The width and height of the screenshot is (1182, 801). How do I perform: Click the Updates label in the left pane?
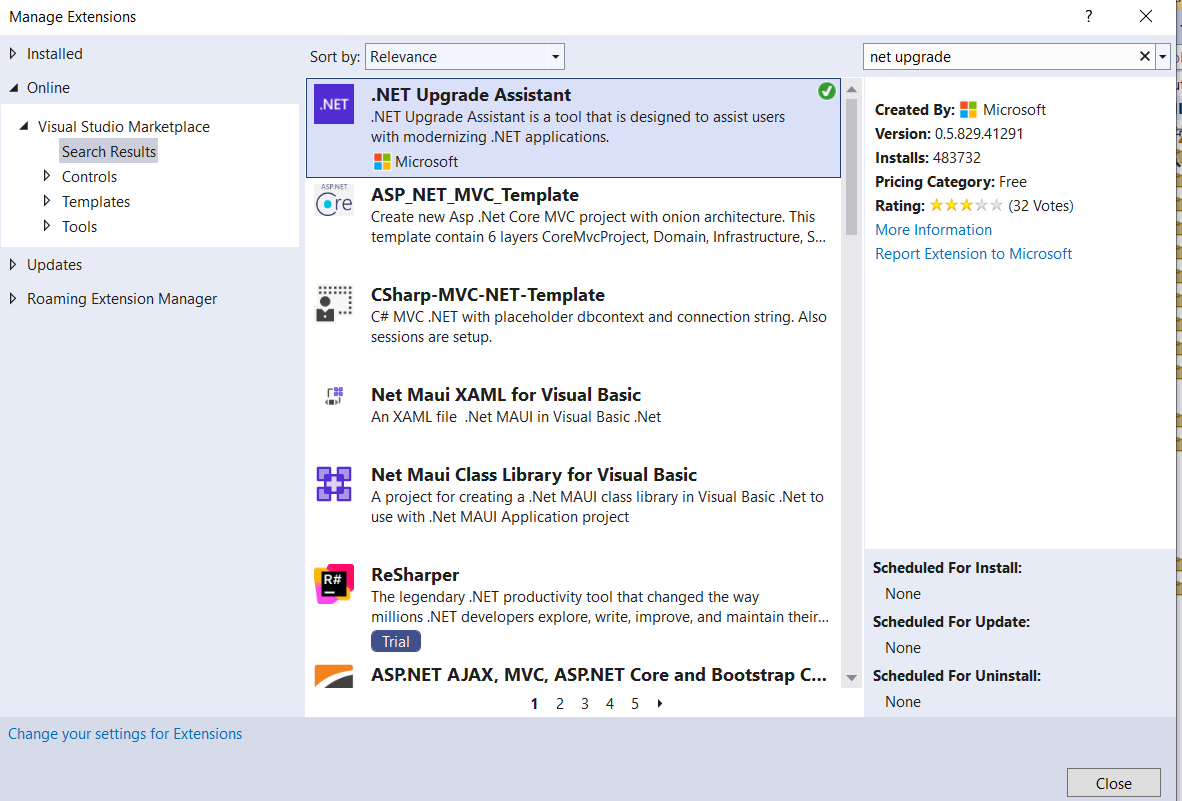(x=54, y=265)
